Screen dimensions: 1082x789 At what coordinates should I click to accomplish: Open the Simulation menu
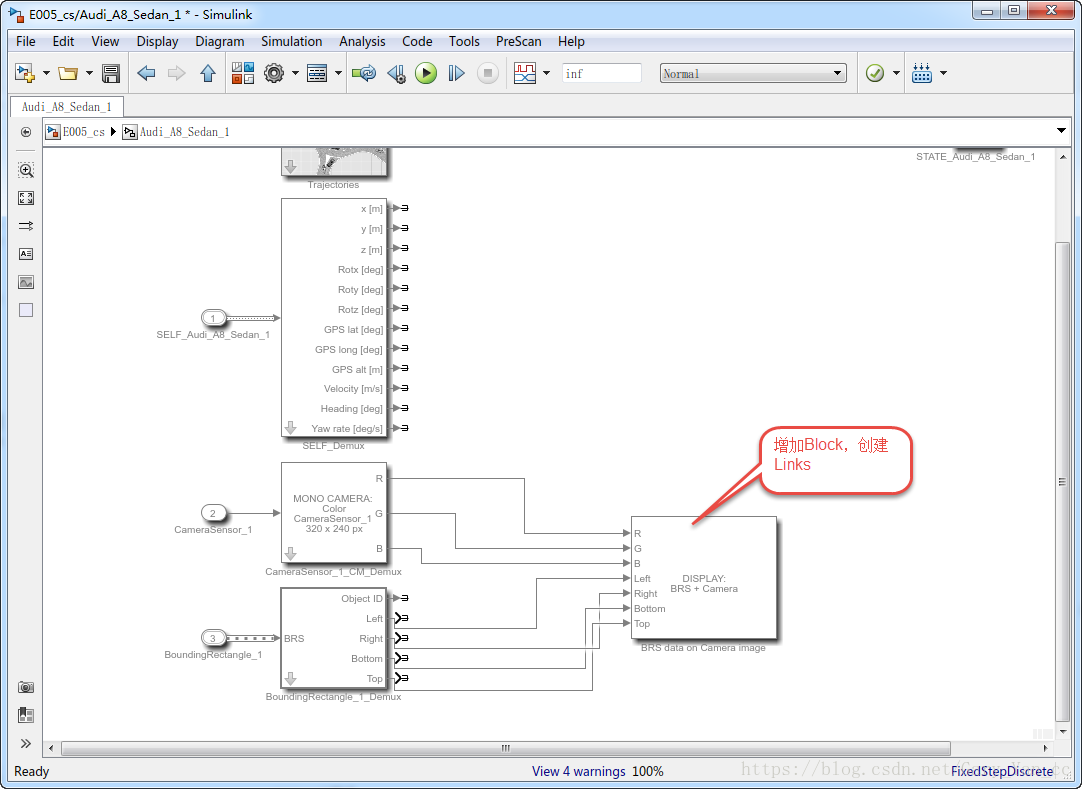tap(291, 41)
